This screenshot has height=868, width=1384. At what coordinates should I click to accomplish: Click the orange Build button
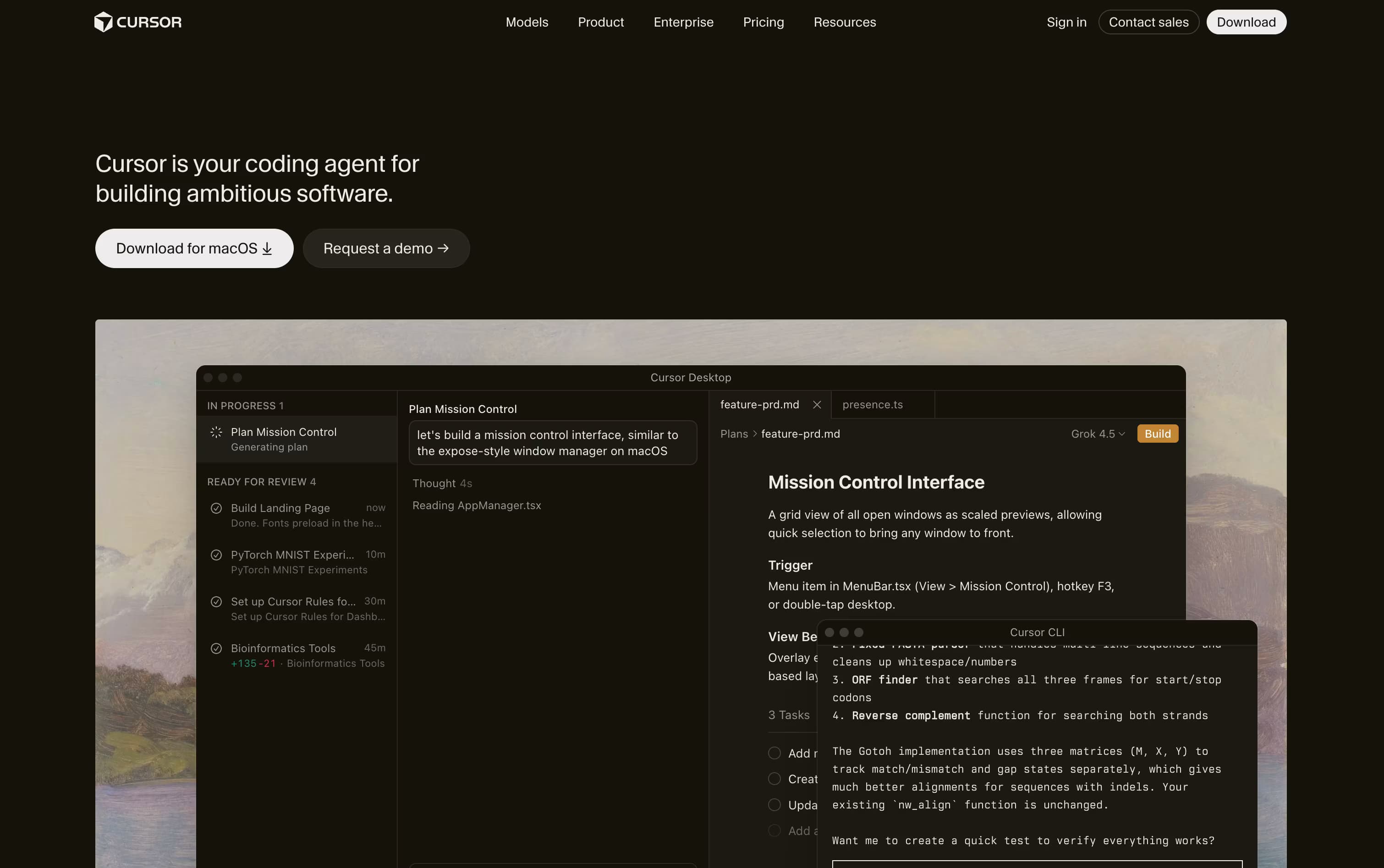(1157, 434)
